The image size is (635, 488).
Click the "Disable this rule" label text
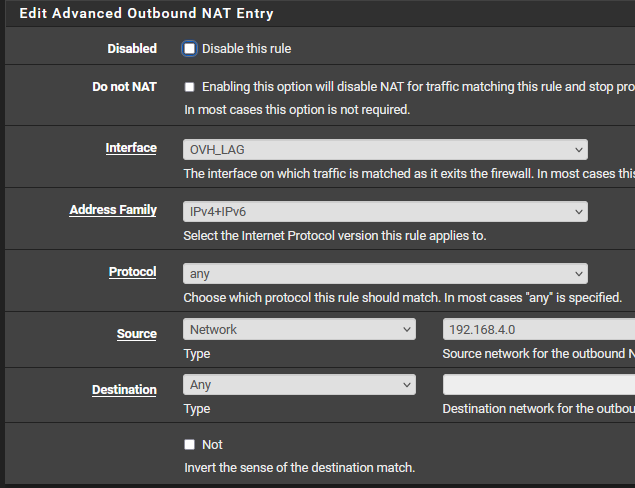(247, 48)
